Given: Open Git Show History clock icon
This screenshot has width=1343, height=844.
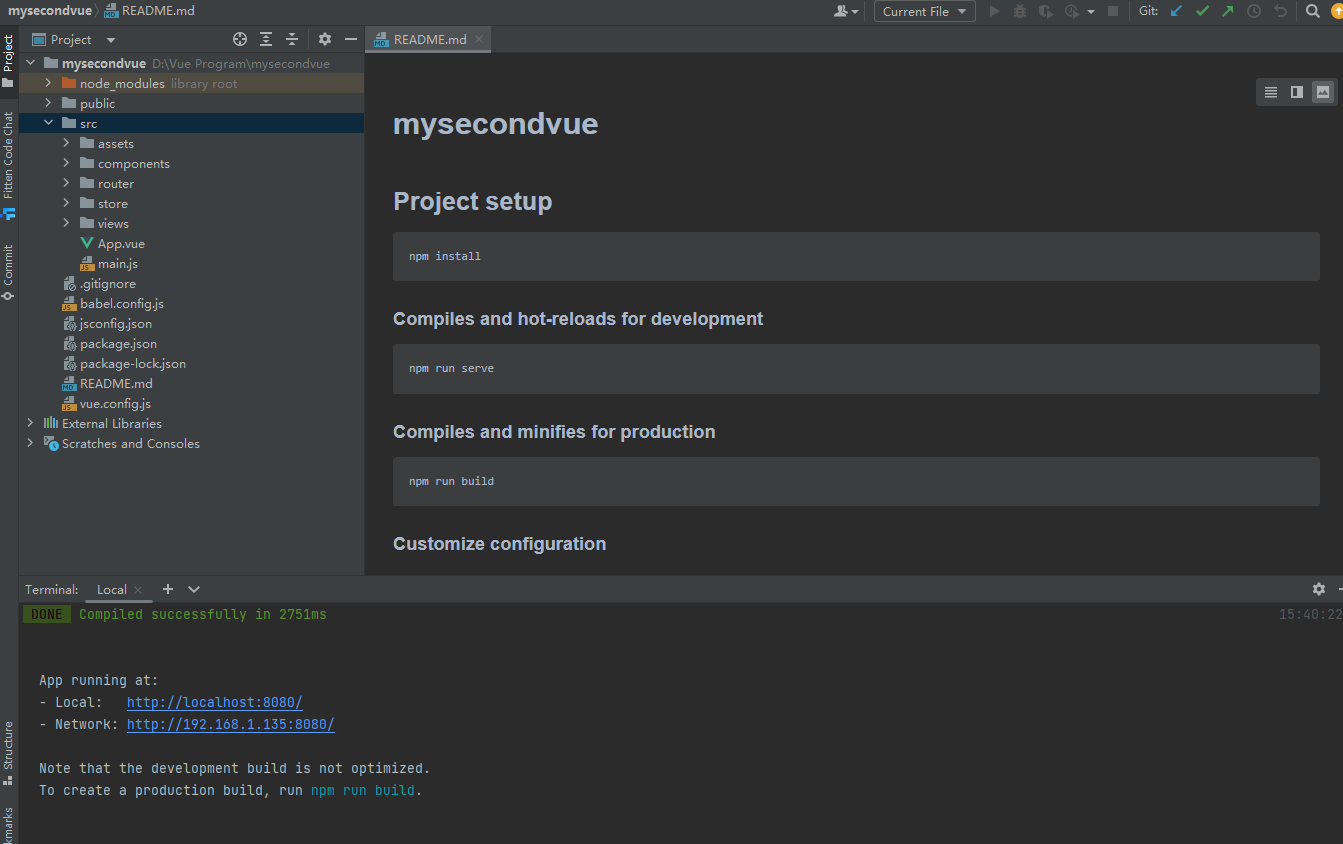Looking at the screenshot, I should tap(1254, 11).
